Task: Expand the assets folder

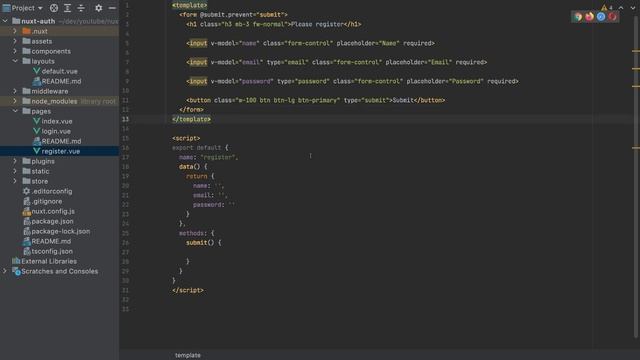Action: tap(15, 41)
